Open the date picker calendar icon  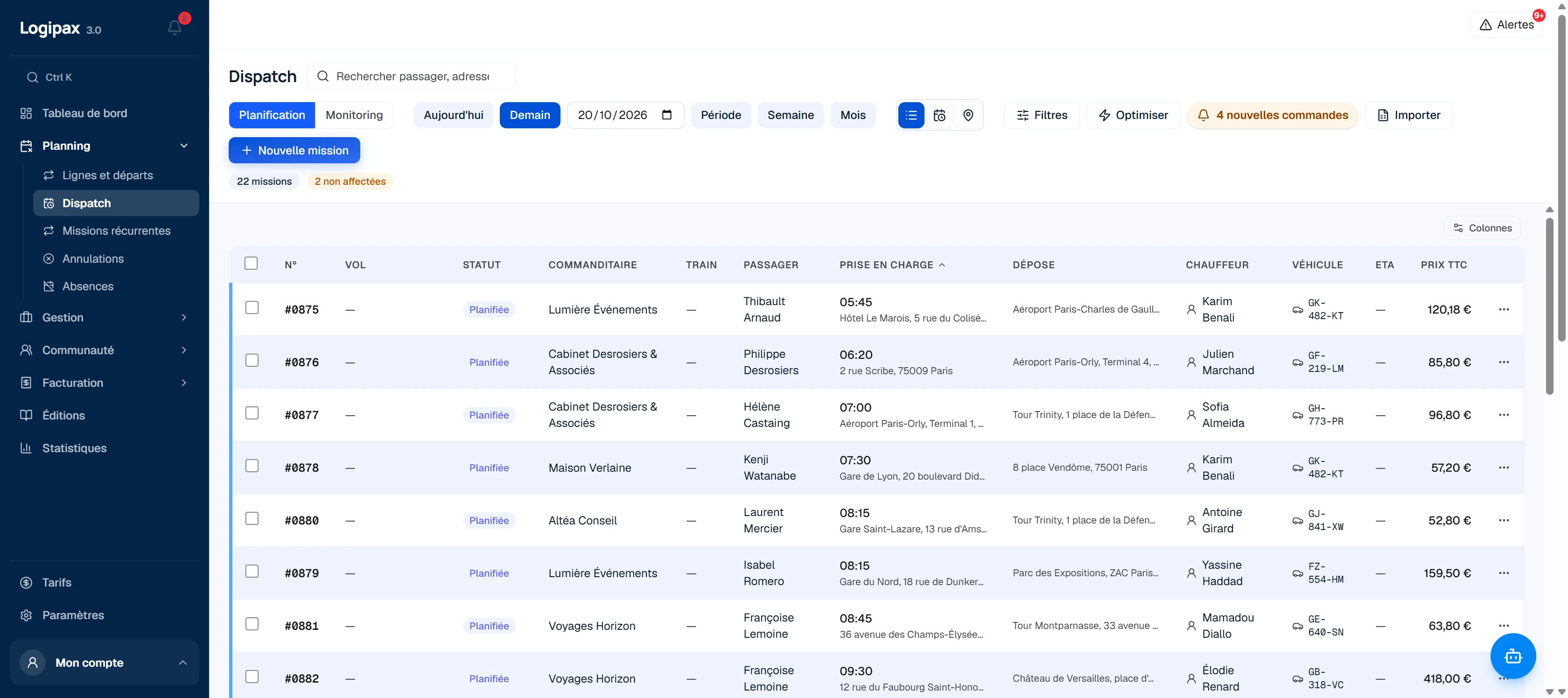click(666, 115)
